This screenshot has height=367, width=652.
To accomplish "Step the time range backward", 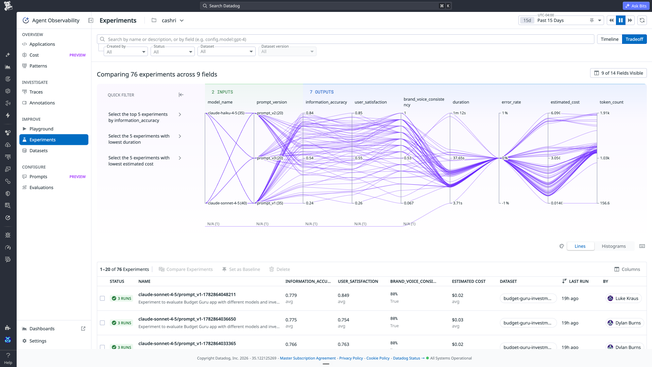I will (x=611, y=20).
